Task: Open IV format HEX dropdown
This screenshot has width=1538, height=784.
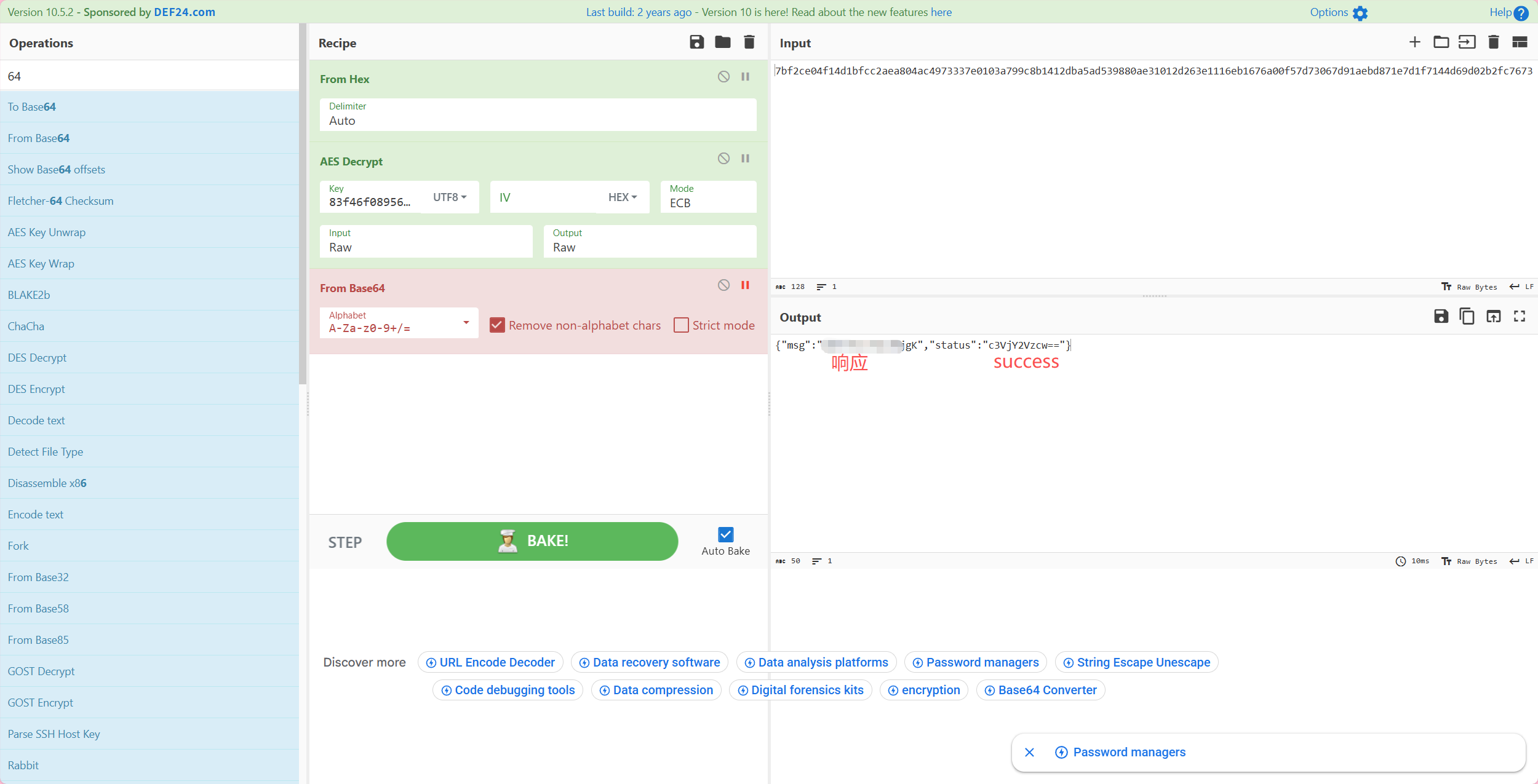Action: coord(622,197)
